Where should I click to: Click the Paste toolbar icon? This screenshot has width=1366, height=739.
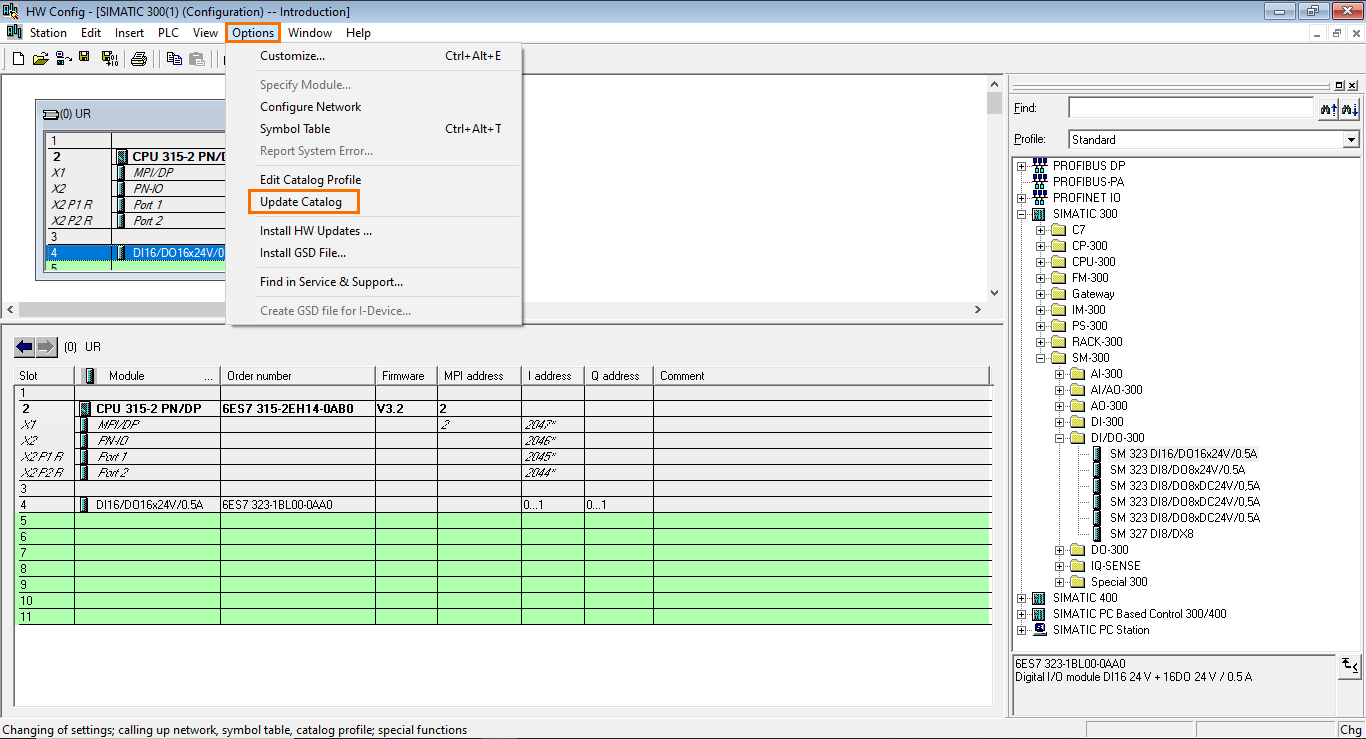(x=198, y=59)
